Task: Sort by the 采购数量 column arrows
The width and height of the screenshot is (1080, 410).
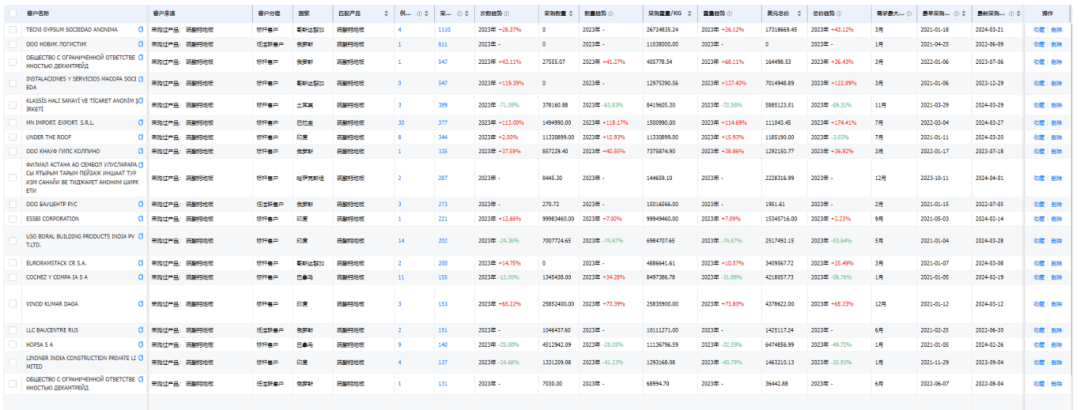Action: tap(573, 13)
